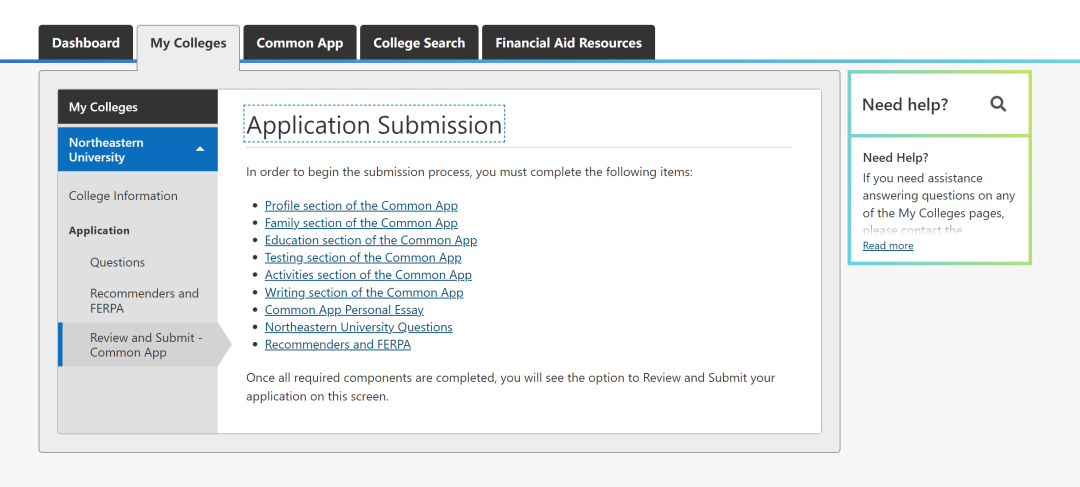Viewport: 1080px width, 487px height.
Task: Open the Financial Aid Resources tab
Action: click(x=568, y=43)
